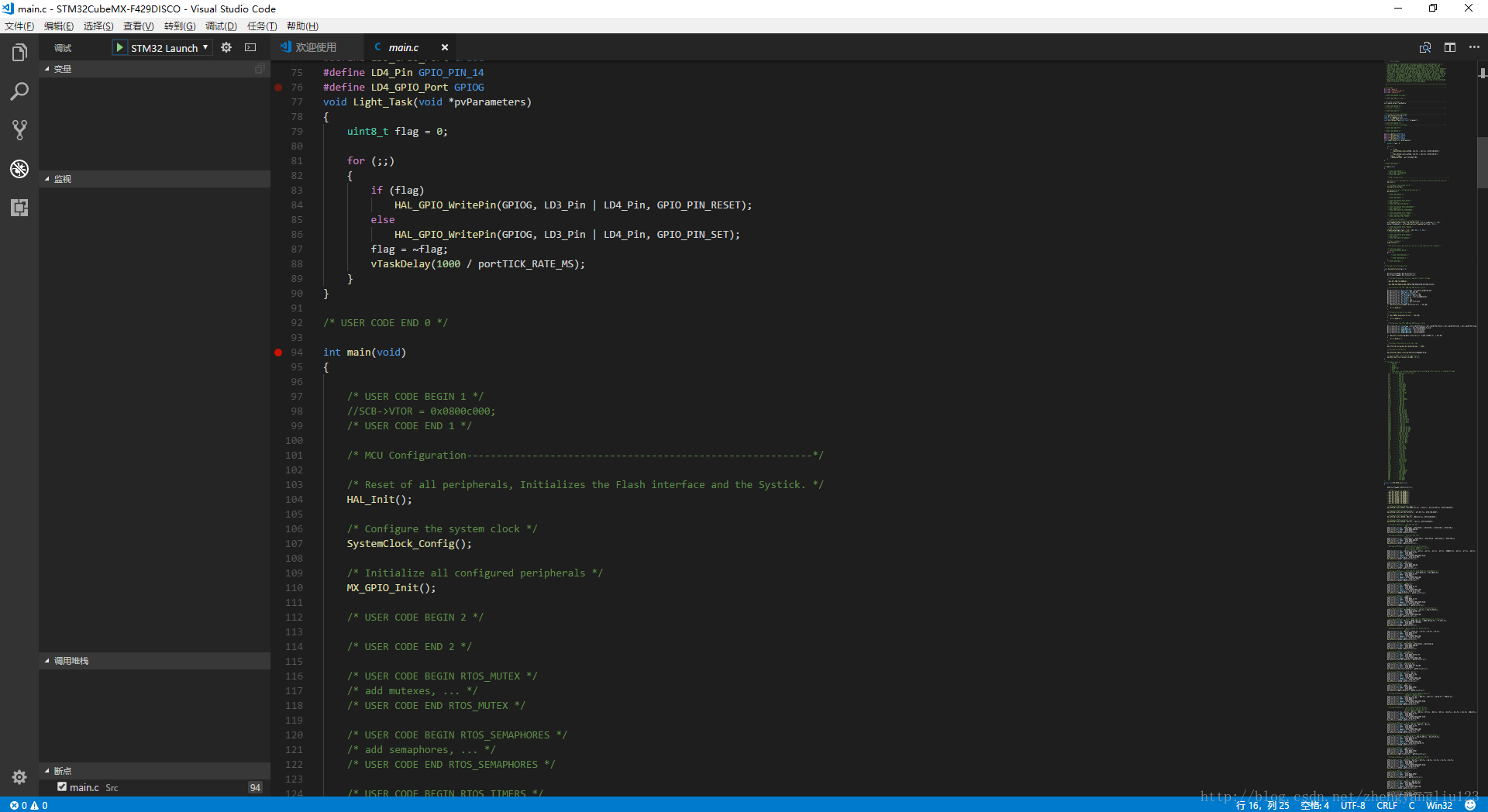Collapse the 调用堆栈 (Call Stack) section

[71, 661]
